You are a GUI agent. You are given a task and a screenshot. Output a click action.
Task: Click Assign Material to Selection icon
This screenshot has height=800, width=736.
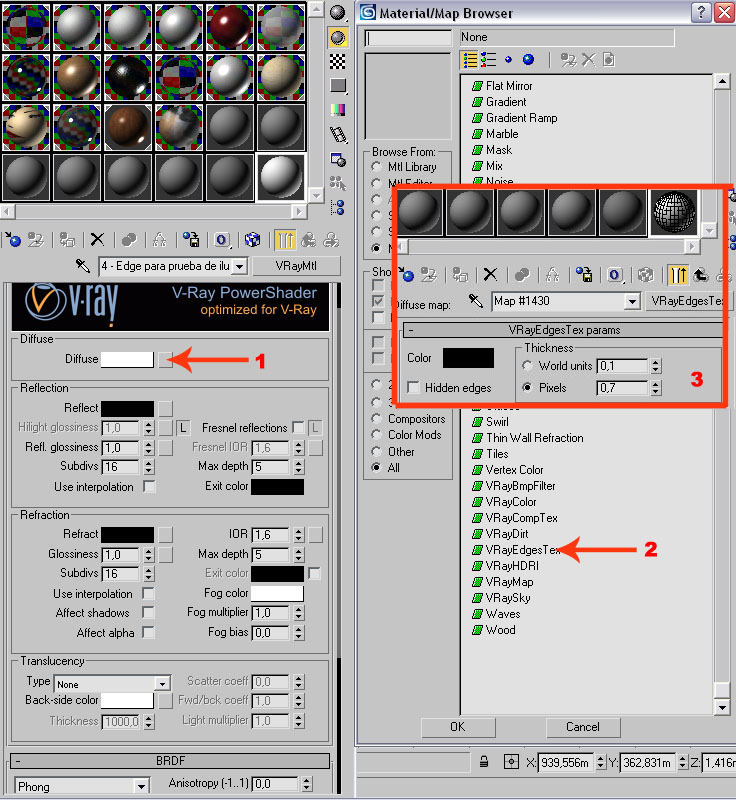point(67,239)
